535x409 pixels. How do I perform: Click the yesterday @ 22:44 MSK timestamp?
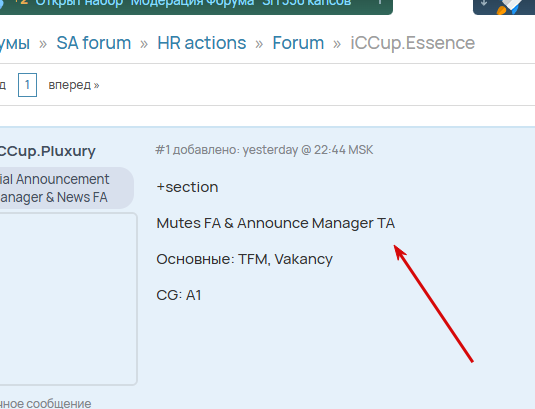(308, 150)
